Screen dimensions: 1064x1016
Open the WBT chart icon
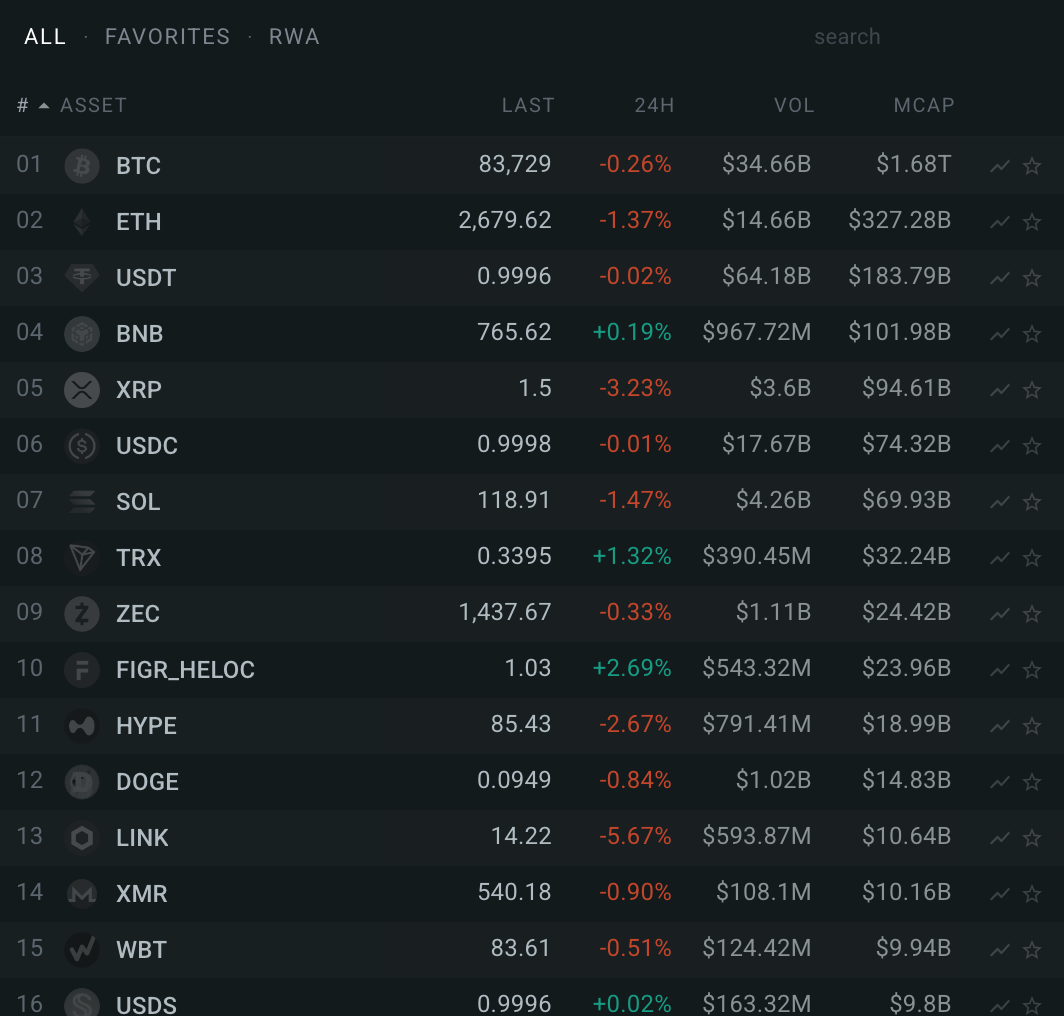point(1000,949)
